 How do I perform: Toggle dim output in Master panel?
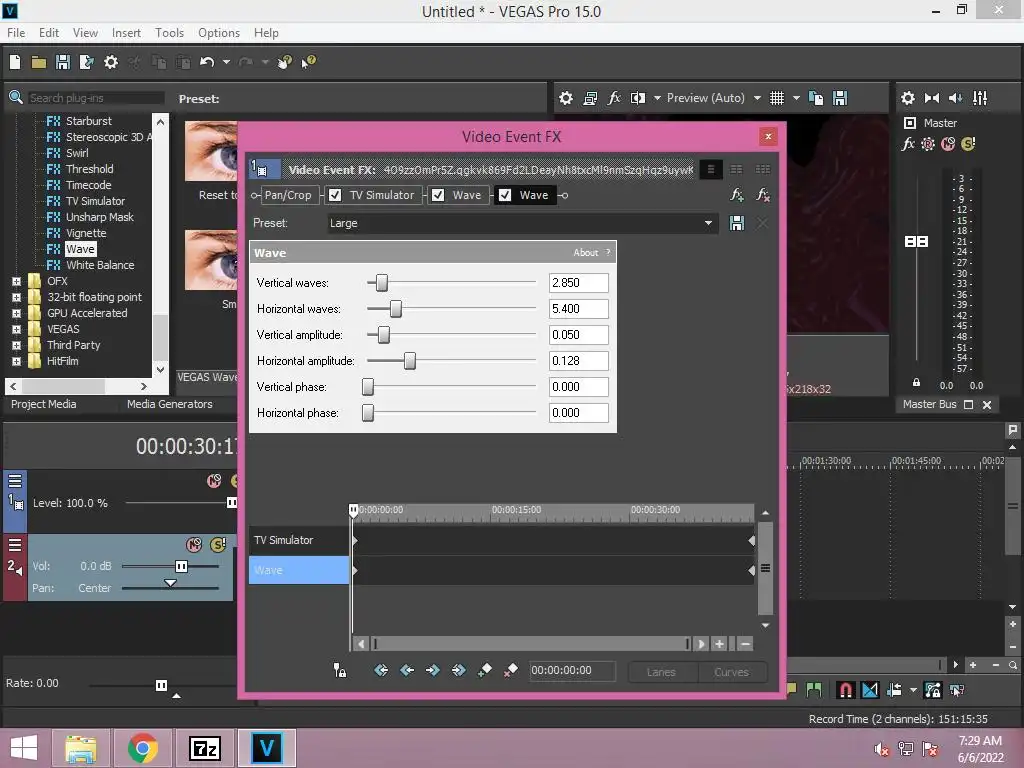click(x=955, y=98)
